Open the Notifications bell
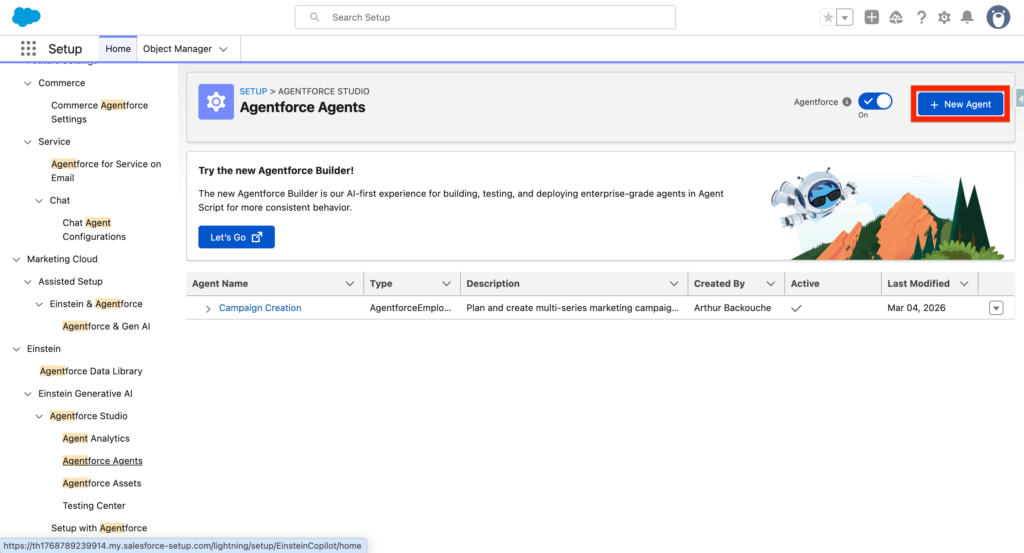This screenshot has height=553, width=1024. (967, 18)
